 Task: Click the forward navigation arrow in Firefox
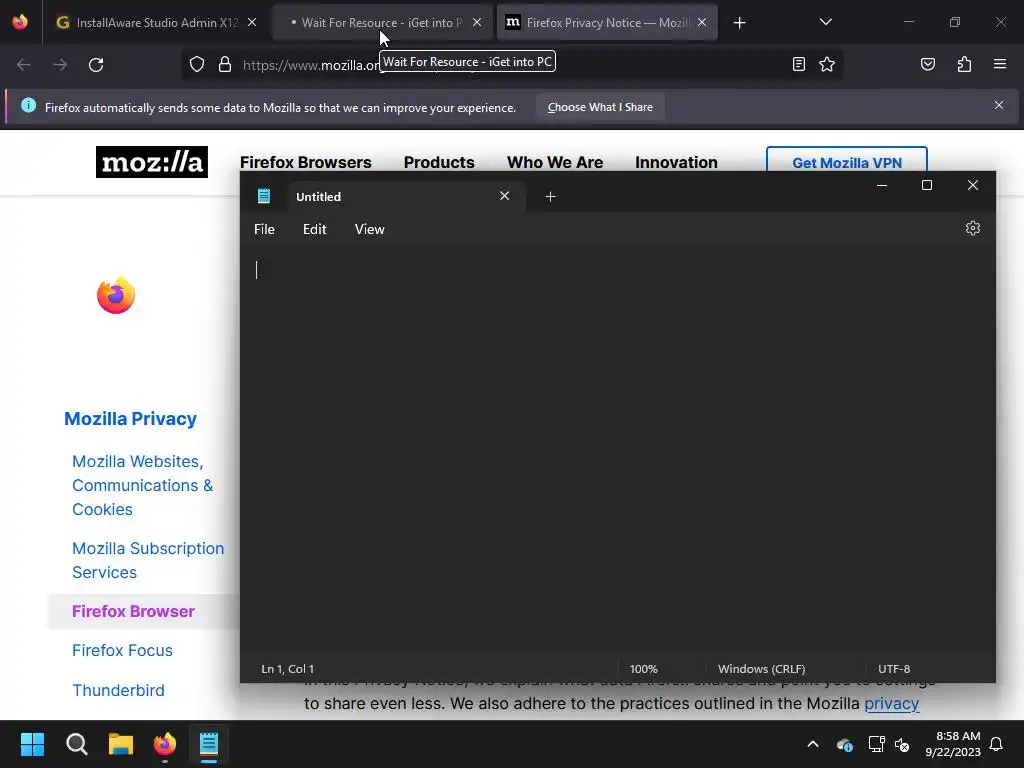tap(60, 65)
